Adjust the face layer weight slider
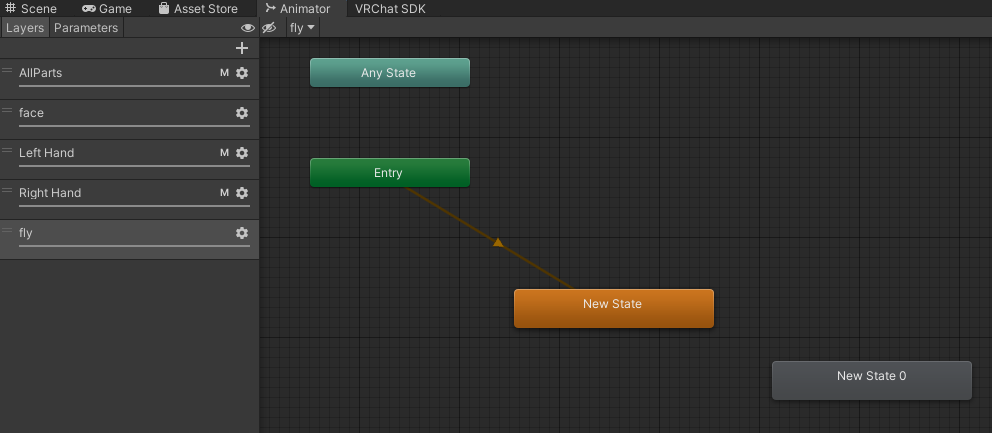Screen dimensions: 992x433 (x=134, y=125)
